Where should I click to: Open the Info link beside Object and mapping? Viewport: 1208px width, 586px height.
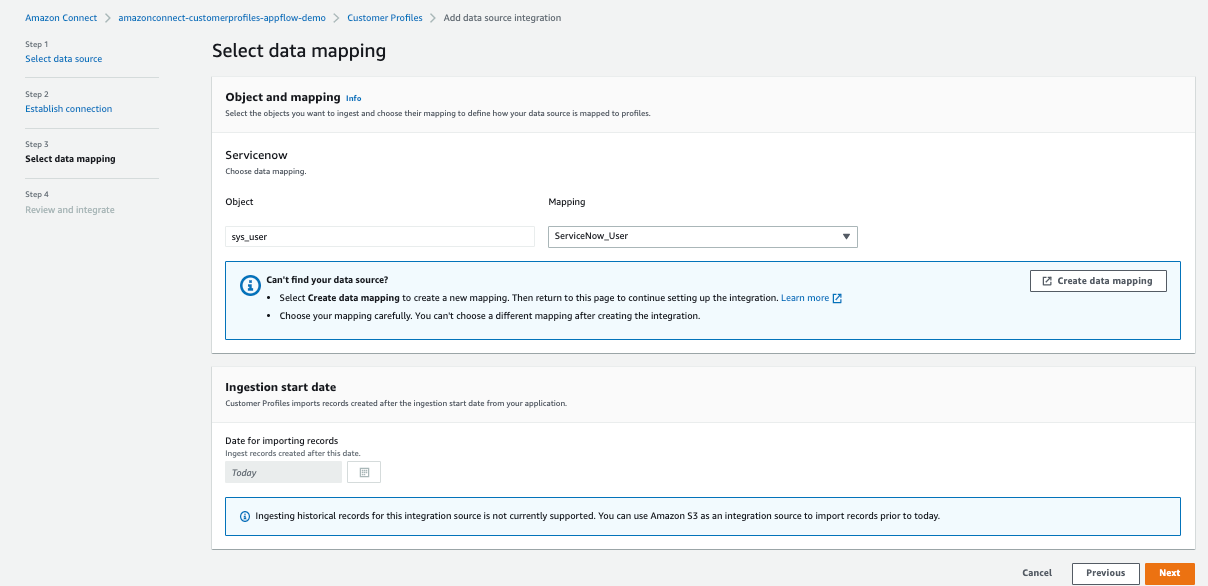coord(353,98)
